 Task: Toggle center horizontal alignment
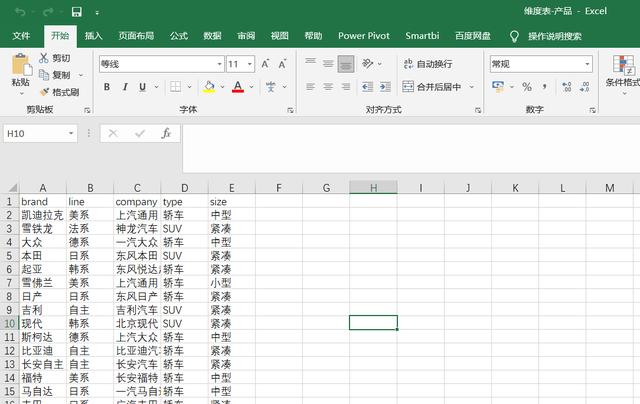pyautogui.click(x=328, y=87)
